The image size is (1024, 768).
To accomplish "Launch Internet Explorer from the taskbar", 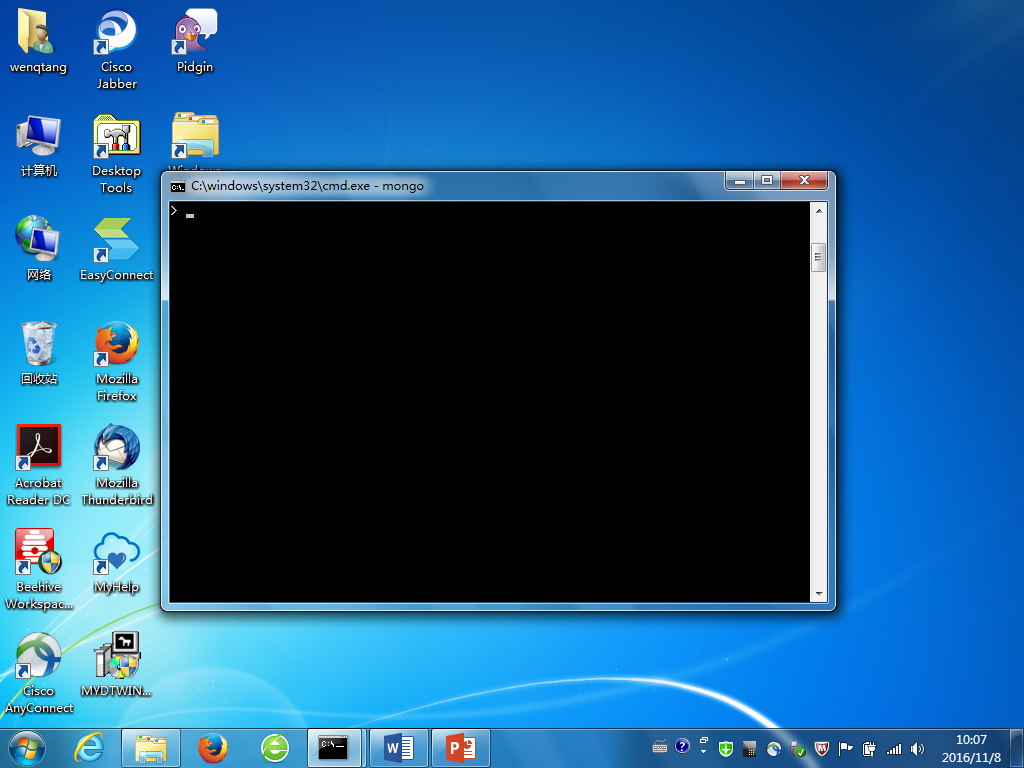I will (x=89, y=748).
